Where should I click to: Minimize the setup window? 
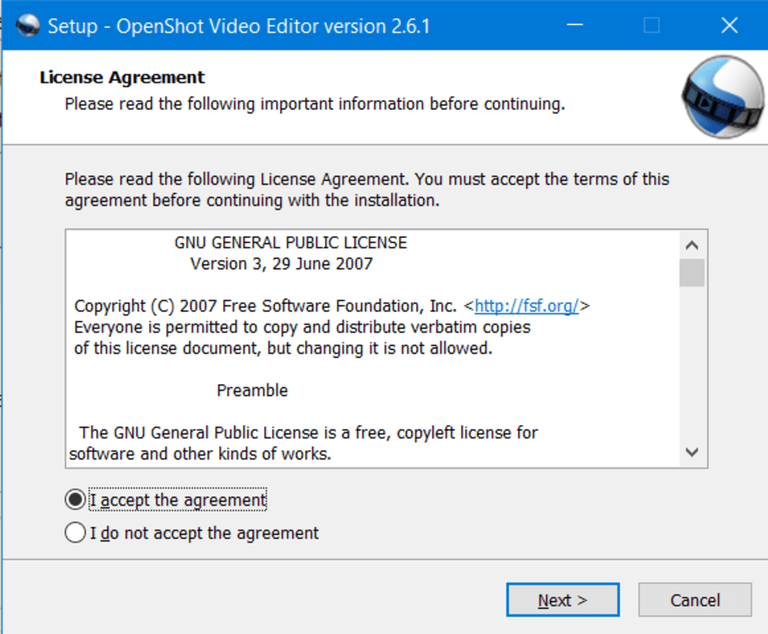click(575, 25)
